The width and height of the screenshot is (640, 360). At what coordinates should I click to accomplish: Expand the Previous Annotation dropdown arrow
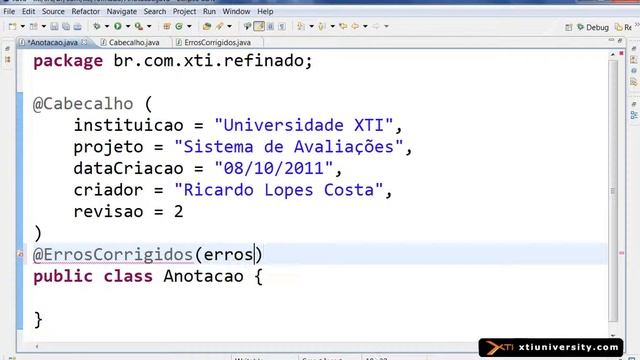pyautogui.click(x=333, y=27)
